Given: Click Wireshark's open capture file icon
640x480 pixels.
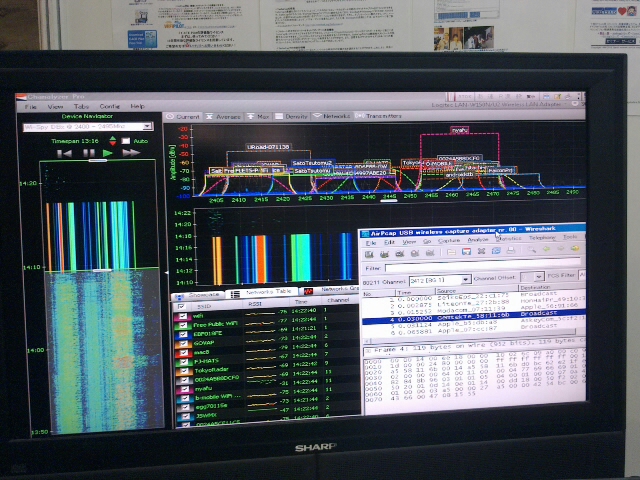Looking at the screenshot, I should coord(451,252).
